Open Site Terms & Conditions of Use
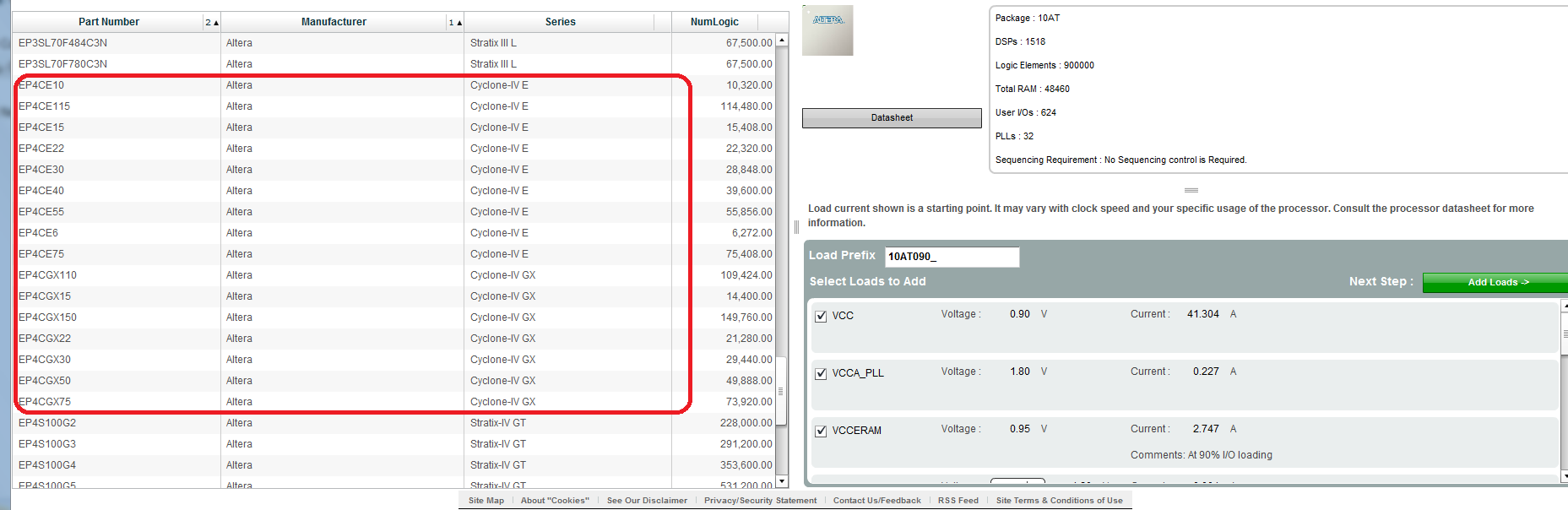1568x510 pixels. (1059, 501)
